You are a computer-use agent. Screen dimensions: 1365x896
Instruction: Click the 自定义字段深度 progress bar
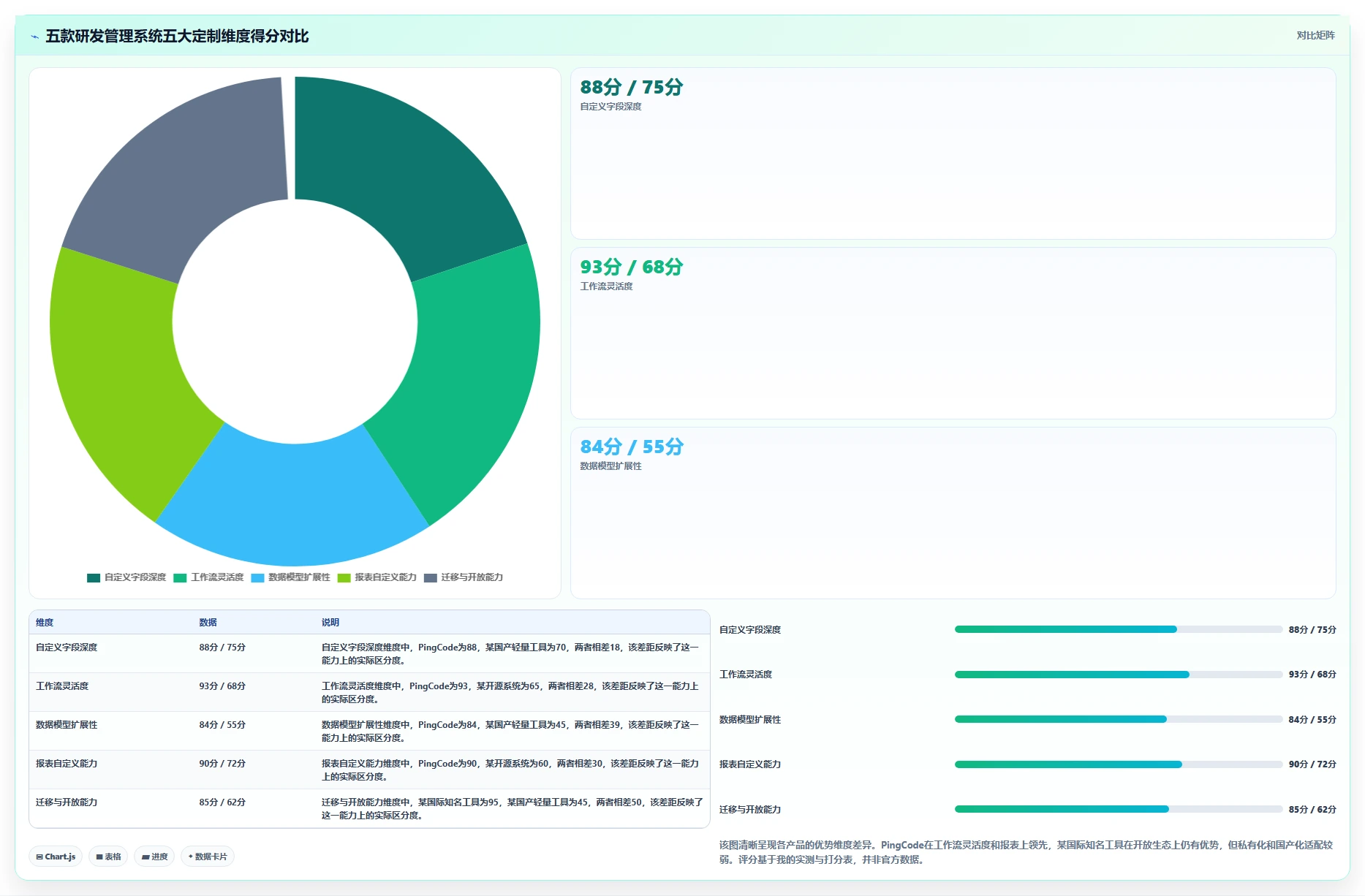(x=1119, y=629)
